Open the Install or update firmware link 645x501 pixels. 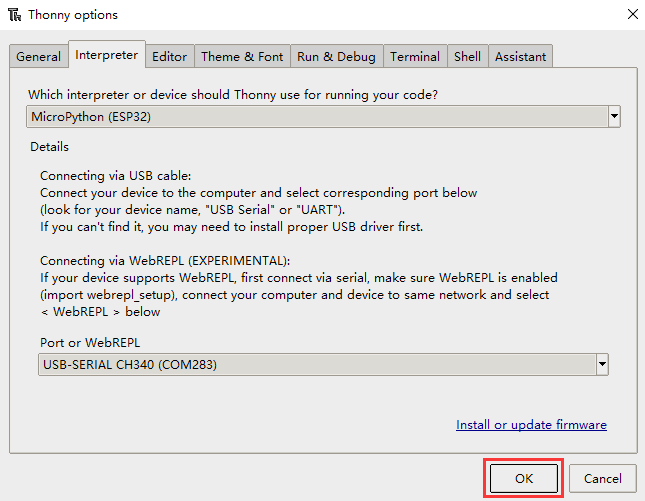(531, 424)
